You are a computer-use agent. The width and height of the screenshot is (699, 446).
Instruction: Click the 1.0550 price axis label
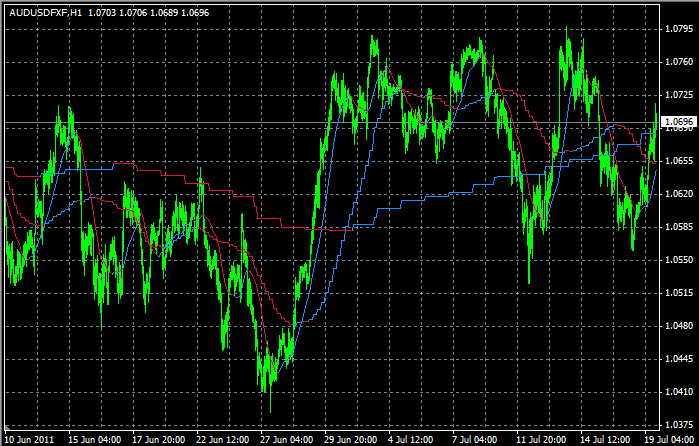pyautogui.click(x=679, y=260)
